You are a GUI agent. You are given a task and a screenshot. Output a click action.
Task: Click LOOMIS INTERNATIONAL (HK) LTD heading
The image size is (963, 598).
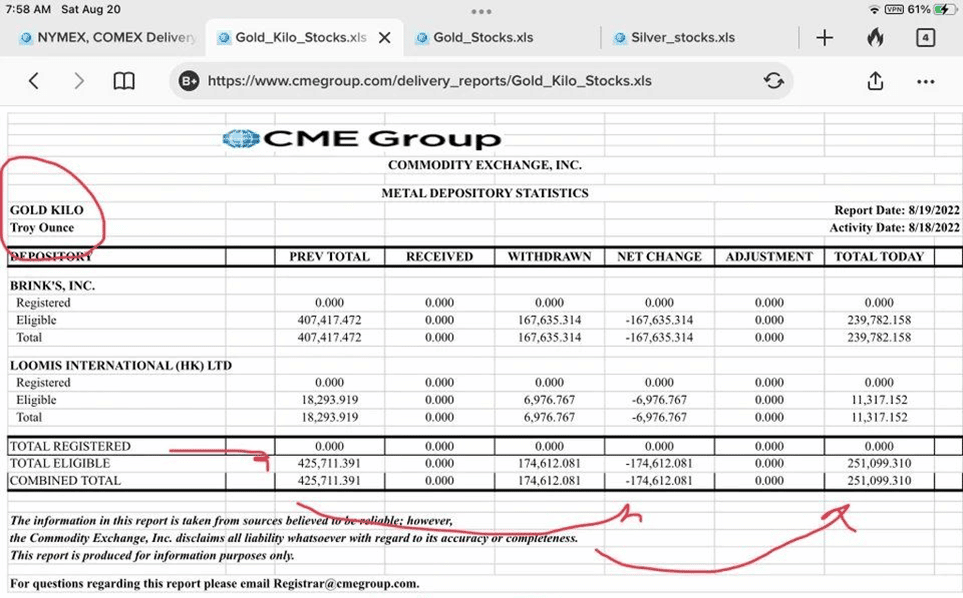[x=121, y=365]
